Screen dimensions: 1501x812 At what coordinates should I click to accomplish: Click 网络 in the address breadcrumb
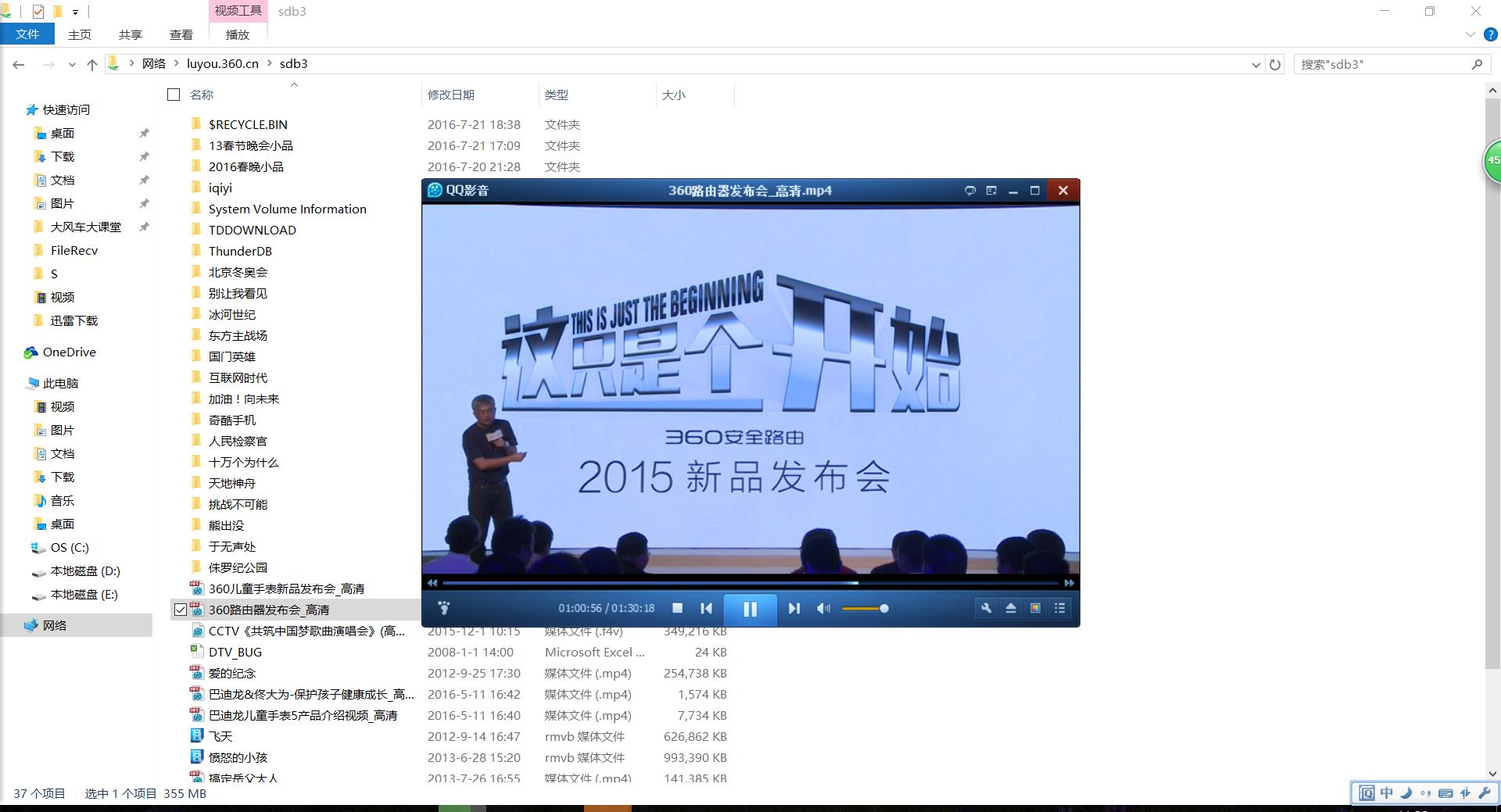click(154, 64)
